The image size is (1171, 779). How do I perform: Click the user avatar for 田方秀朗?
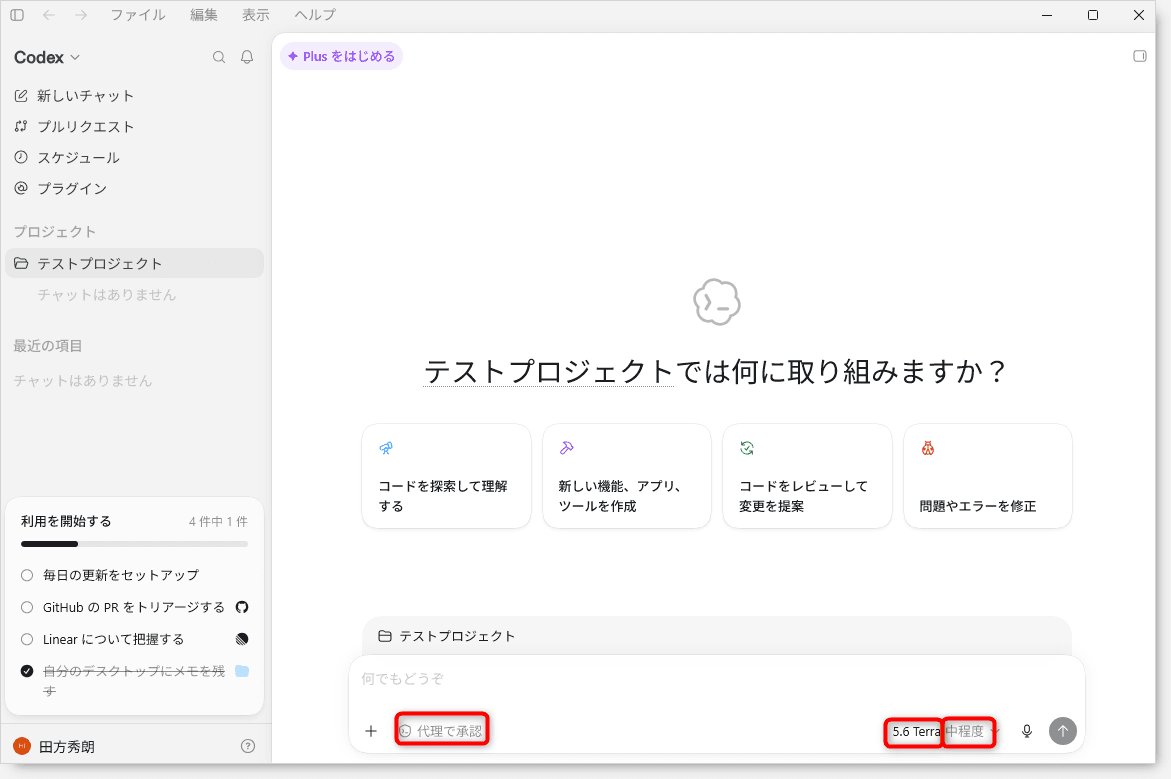click(22, 746)
